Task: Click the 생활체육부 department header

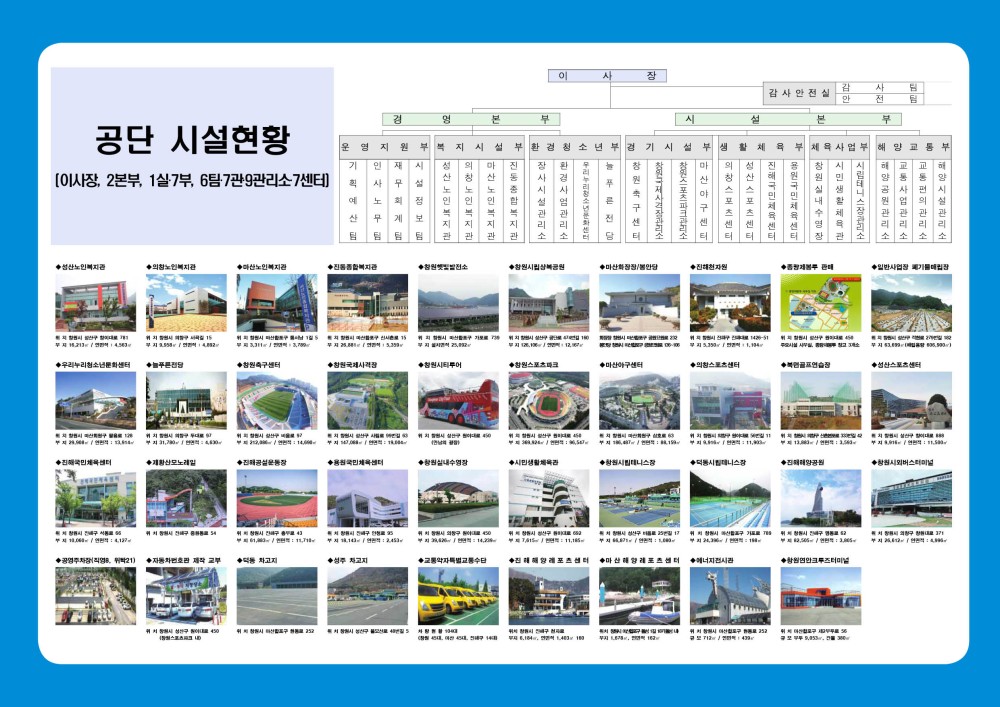Action: 761,147
